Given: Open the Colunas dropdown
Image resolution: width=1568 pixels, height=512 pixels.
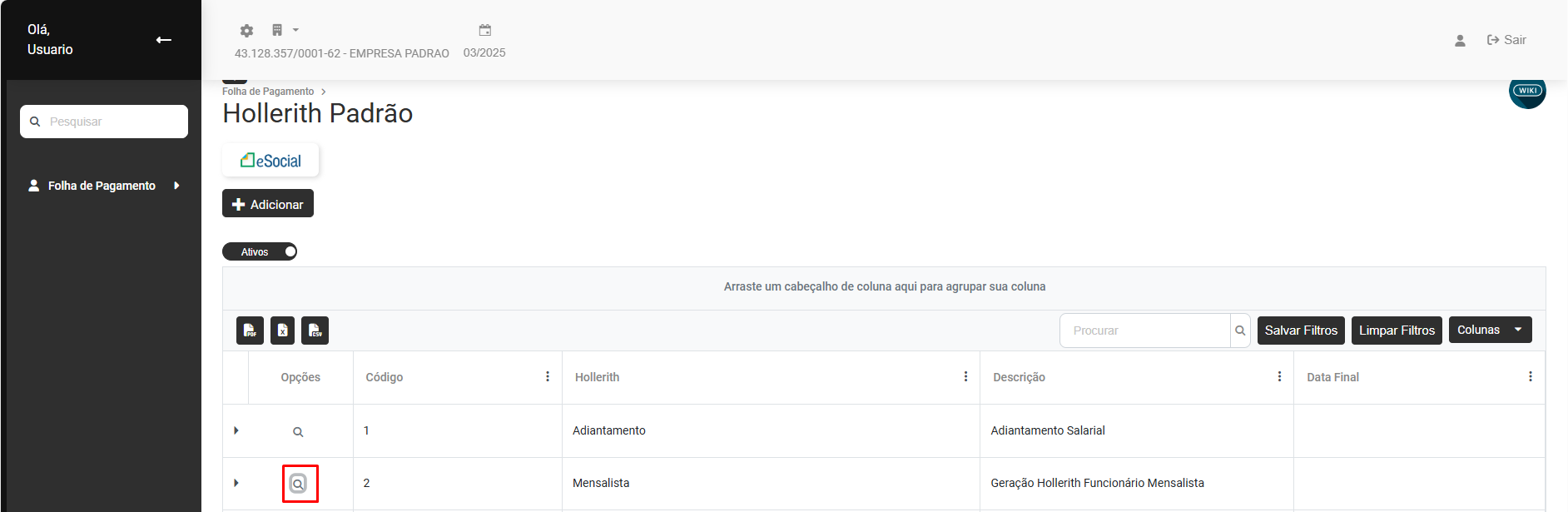Looking at the screenshot, I should click(x=1489, y=331).
